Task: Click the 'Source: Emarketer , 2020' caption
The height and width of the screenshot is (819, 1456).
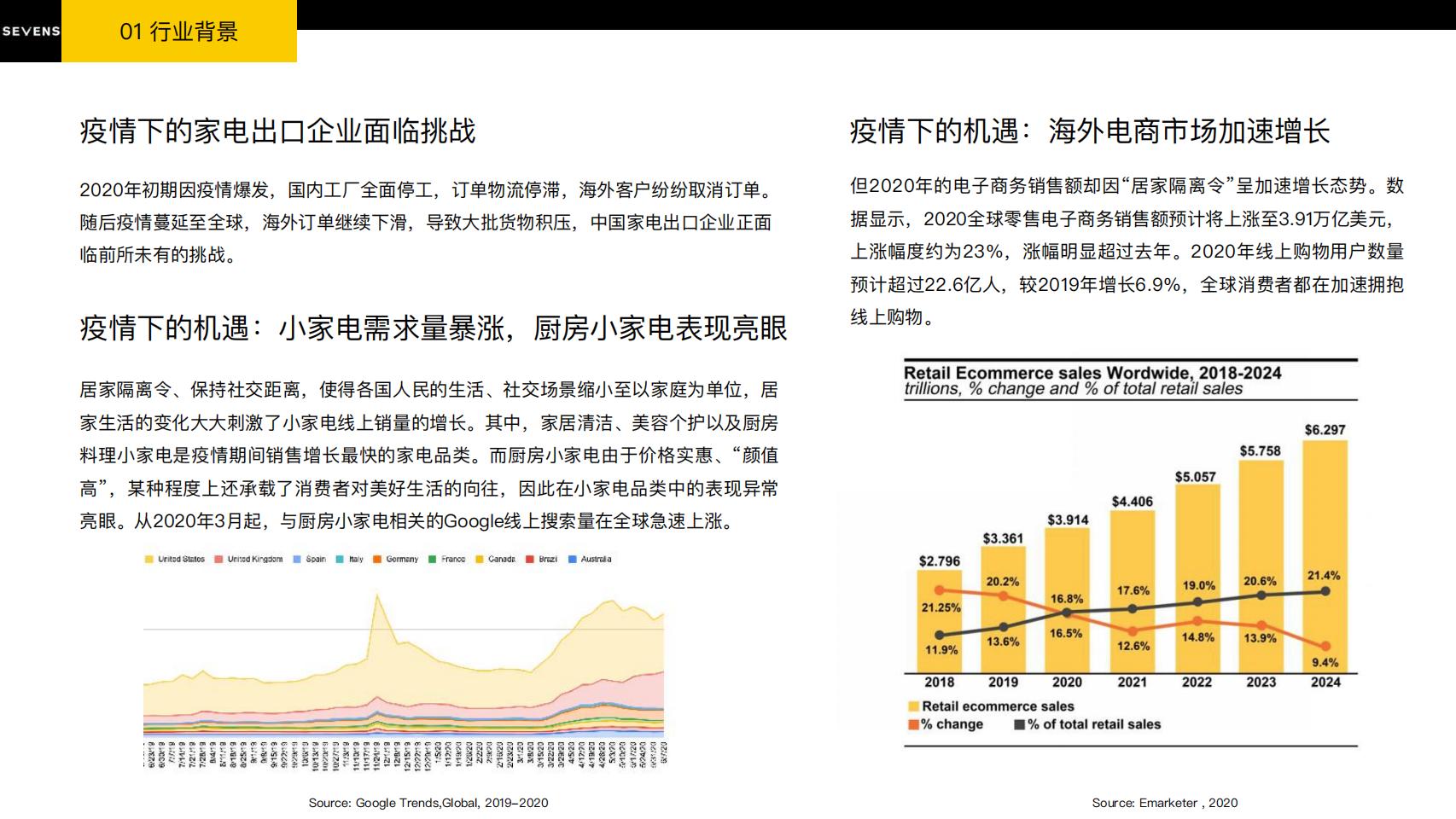Action: [x=1165, y=803]
